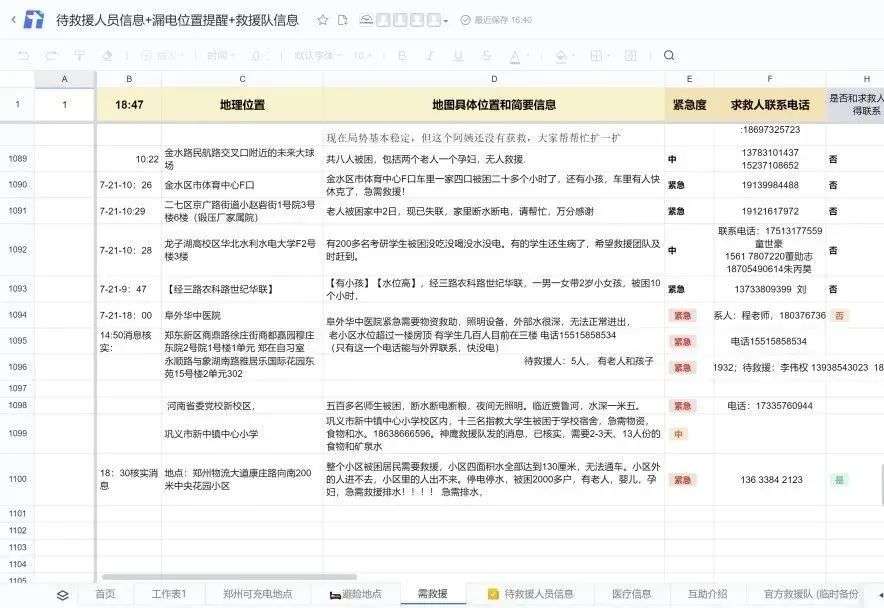
Task: Open the 避险地点 sheet tab
Action: pos(356,594)
